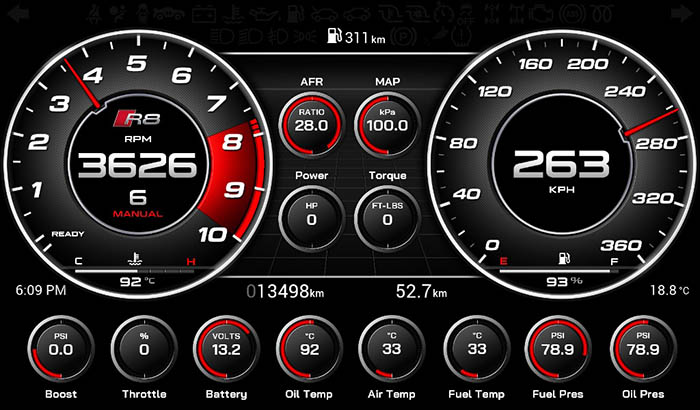The image size is (700, 410).
Task: Tap the Boost label
Action: click(x=61, y=394)
